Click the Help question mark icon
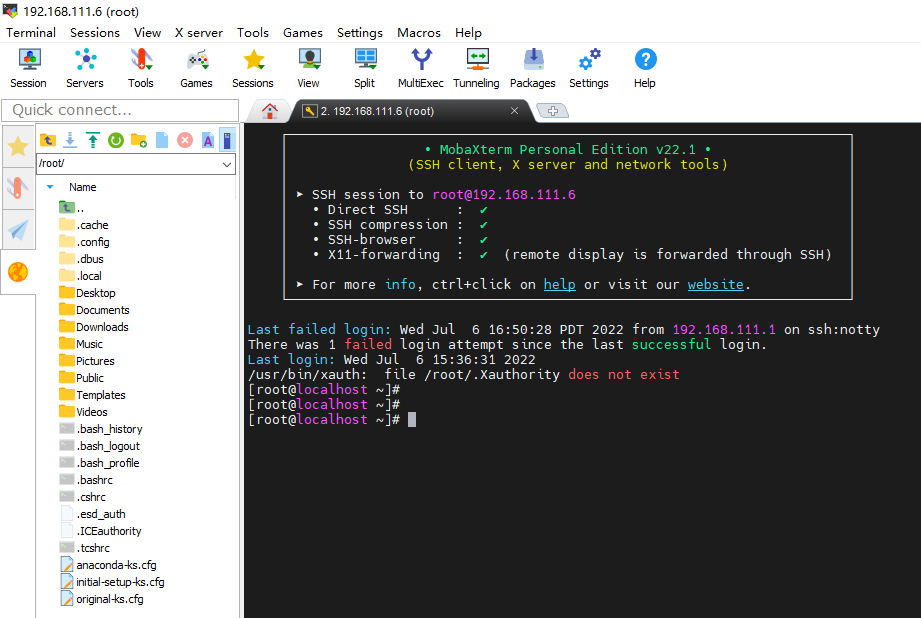Screen dimensions: 921x618 point(645,68)
